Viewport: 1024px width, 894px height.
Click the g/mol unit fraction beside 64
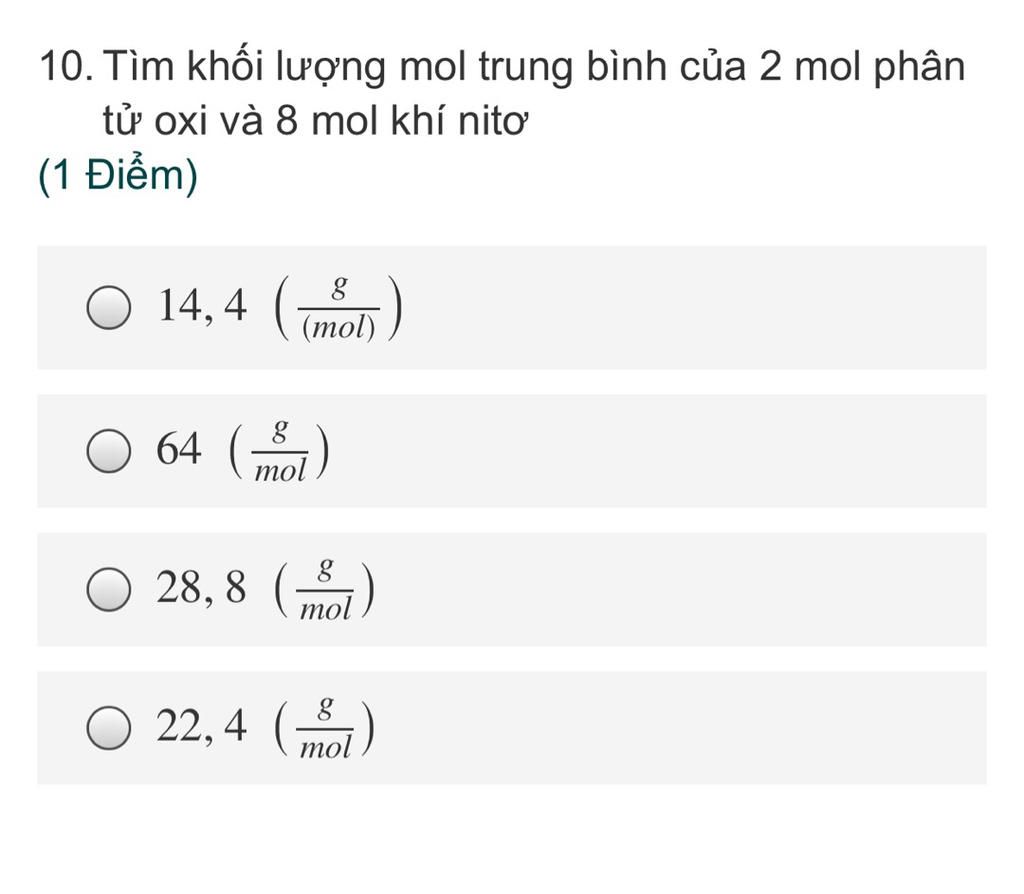[280, 451]
